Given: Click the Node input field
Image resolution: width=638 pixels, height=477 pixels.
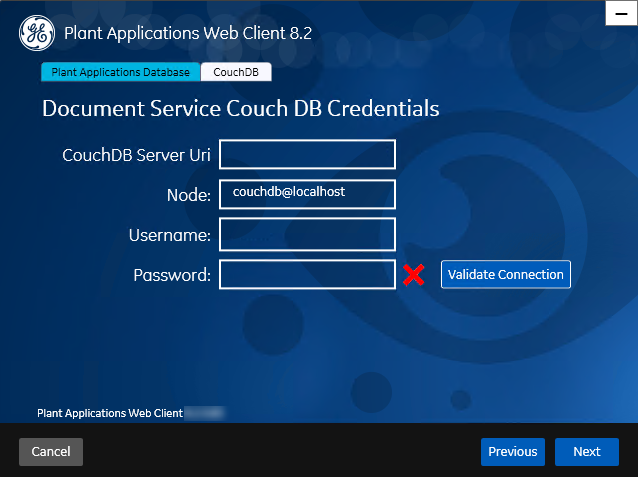Looking at the screenshot, I should [x=307, y=194].
